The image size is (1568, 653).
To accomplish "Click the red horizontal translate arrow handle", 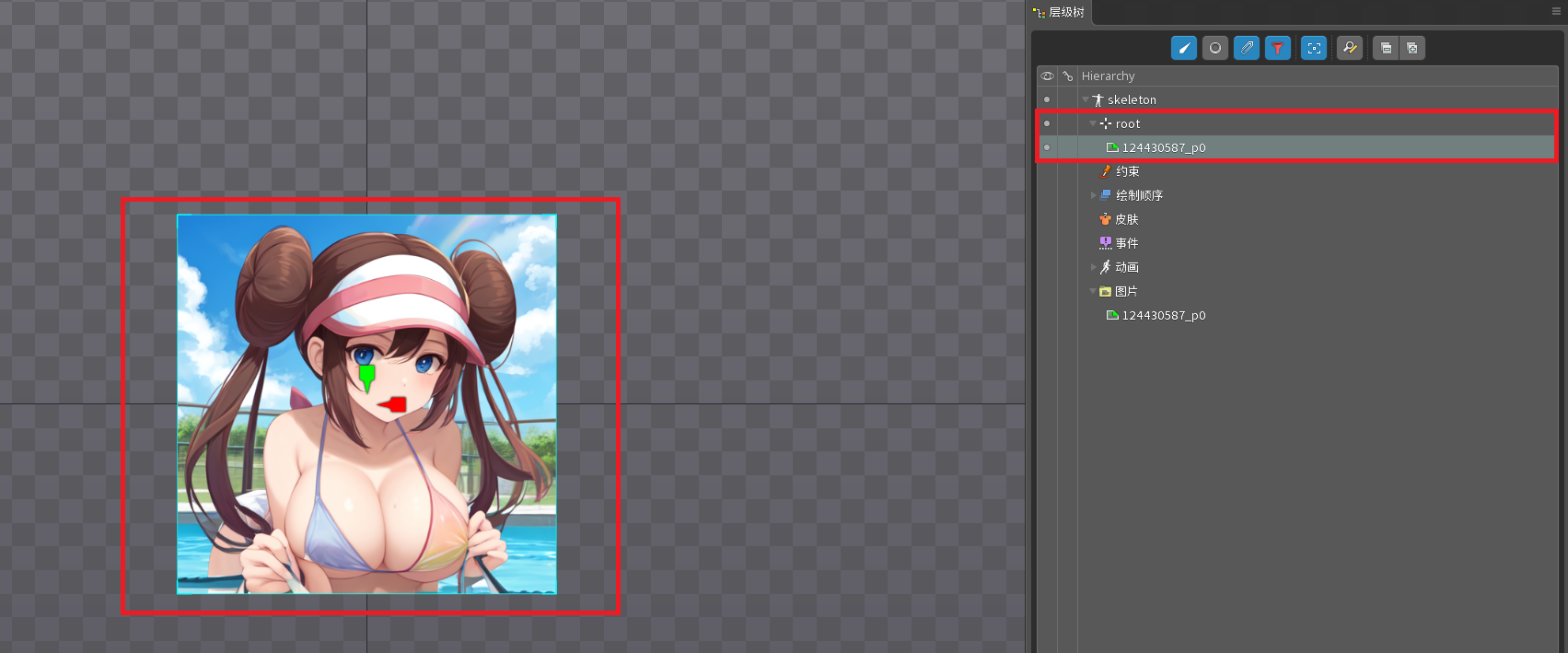I will (x=393, y=404).
